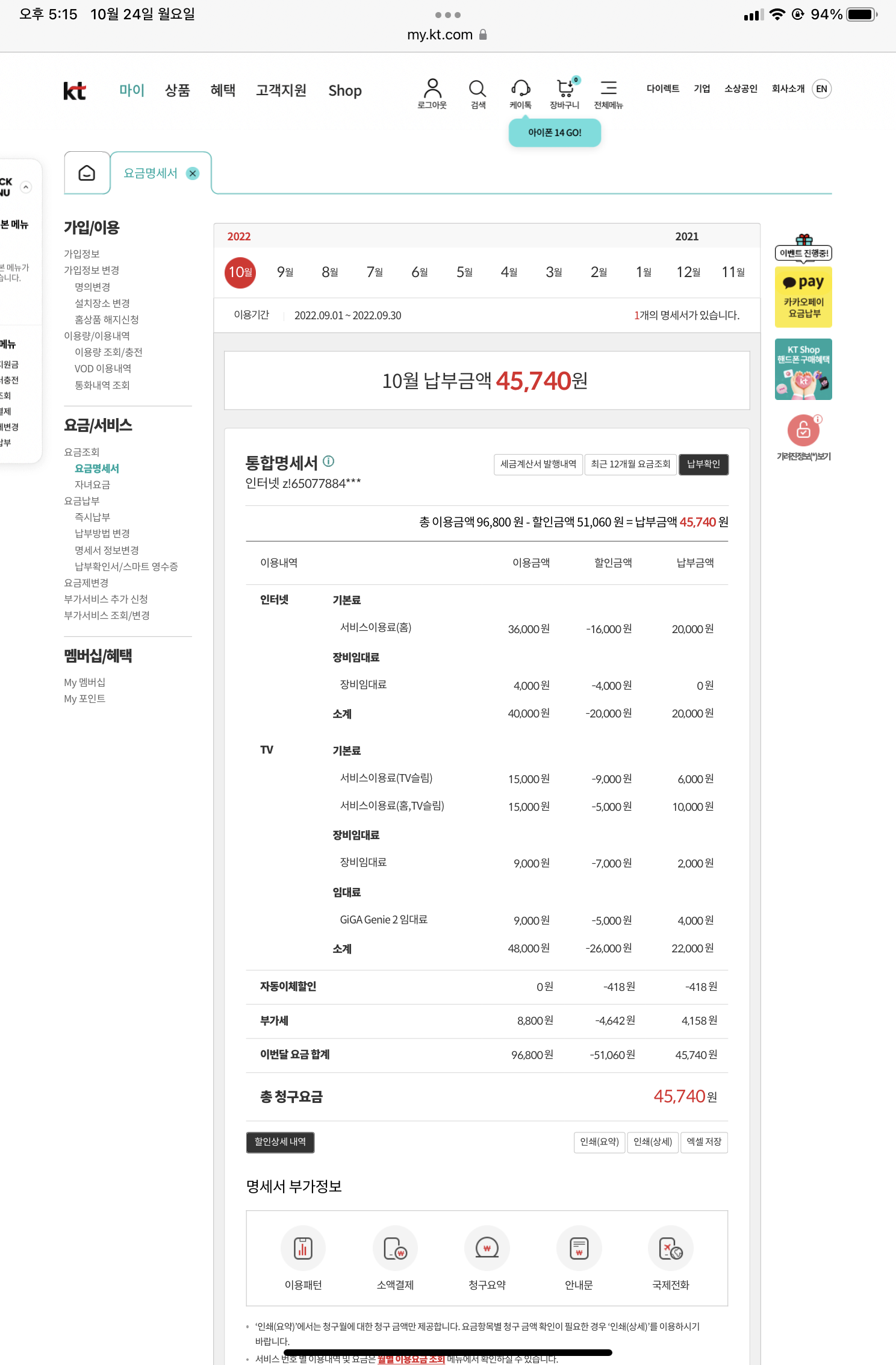Viewport: 896px width, 1365px height.
Task: Open the 월별 이용요금 조회 link
Action: (411, 1359)
